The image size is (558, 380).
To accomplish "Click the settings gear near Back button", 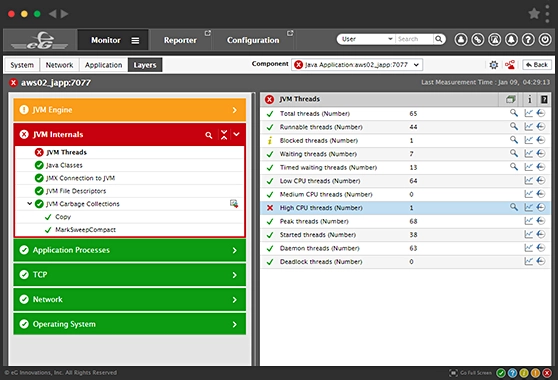I will [x=494, y=65].
